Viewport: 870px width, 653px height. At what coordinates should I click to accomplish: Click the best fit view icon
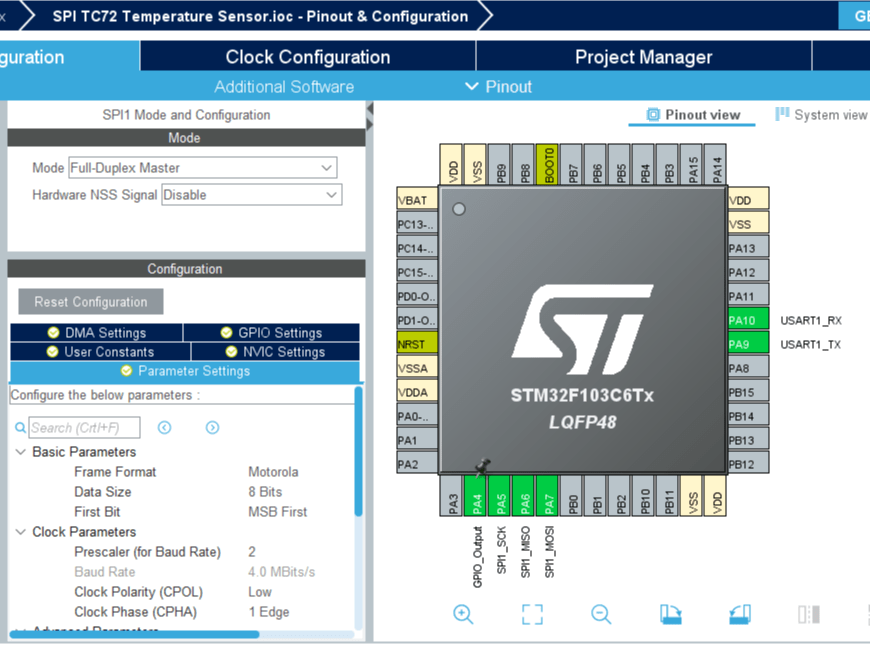(x=532, y=613)
